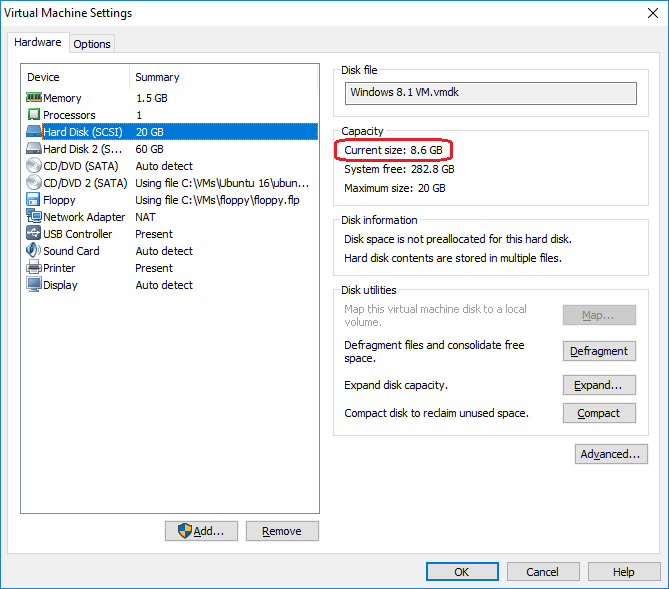Image resolution: width=669 pixels, height=589 pixels.
Task: Select the Display row label
Action: tap(61, 285)
